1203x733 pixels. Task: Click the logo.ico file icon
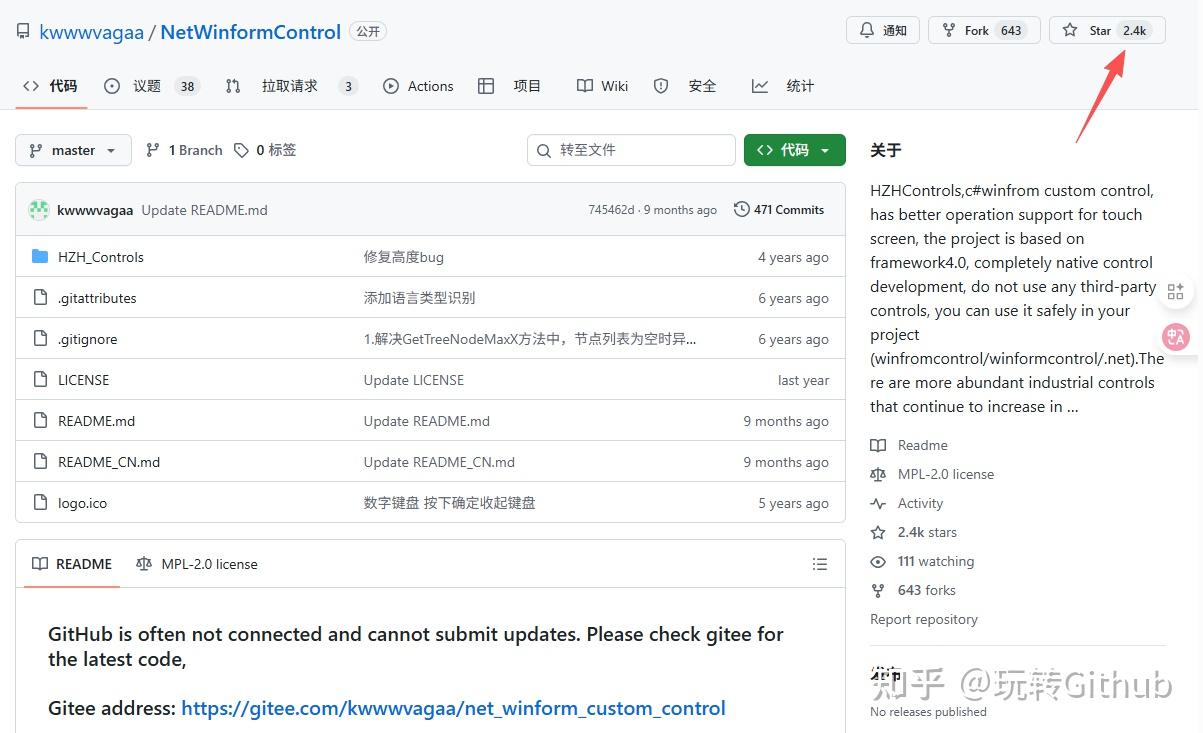pos(40,503)
